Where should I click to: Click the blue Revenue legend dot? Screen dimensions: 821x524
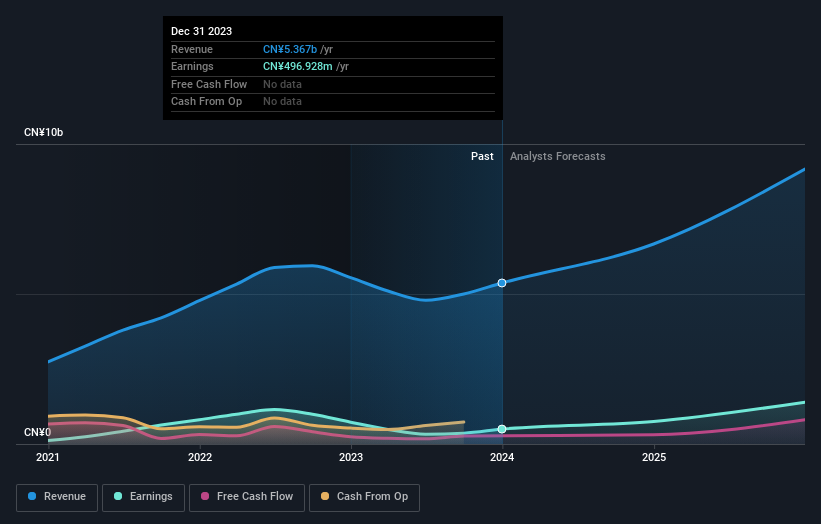tap(32, 496)
